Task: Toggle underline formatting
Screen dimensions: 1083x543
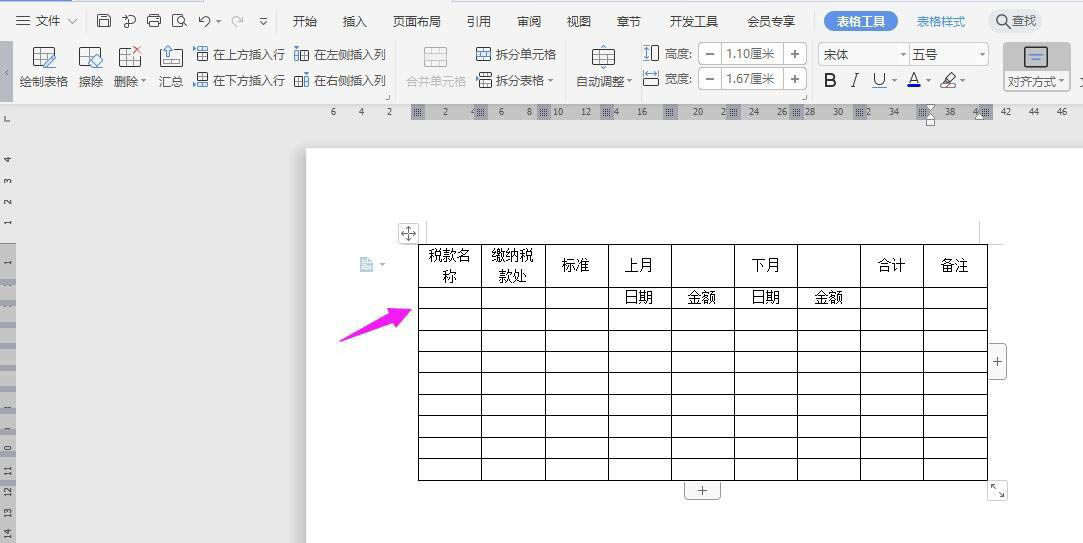Action: [879, 81]
